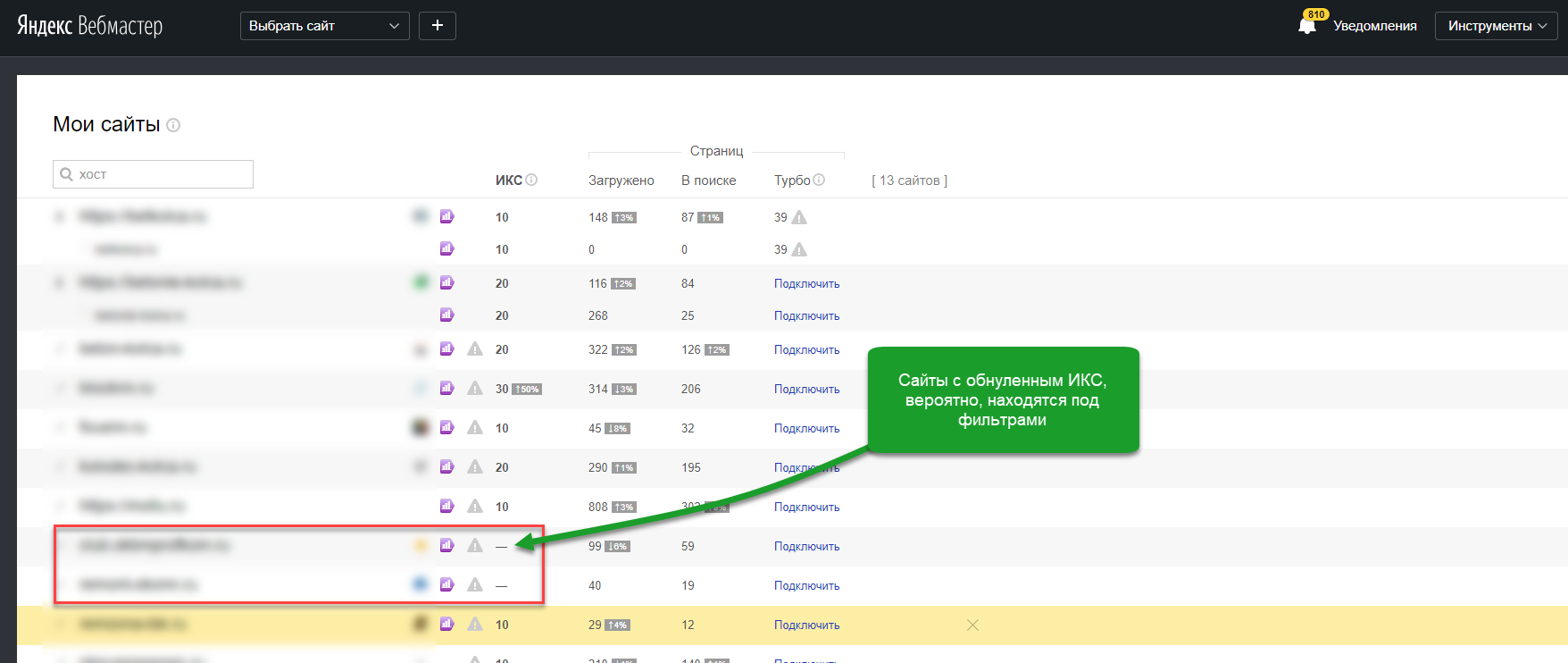Screen dimensions: 1568x663
Task: Open purple statistics icon in 45 loaded row
Action: tap(446, 427)
